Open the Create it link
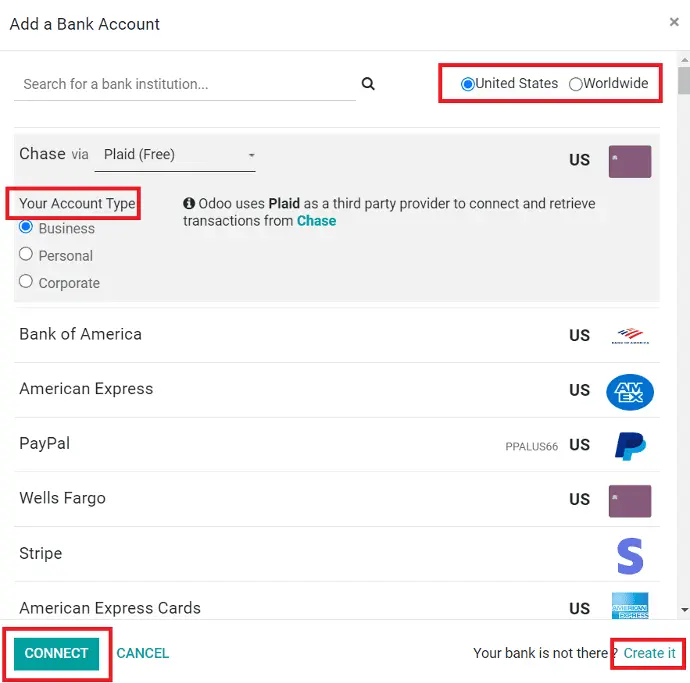This screenshot has height=683, width=690. click(649, 653)
